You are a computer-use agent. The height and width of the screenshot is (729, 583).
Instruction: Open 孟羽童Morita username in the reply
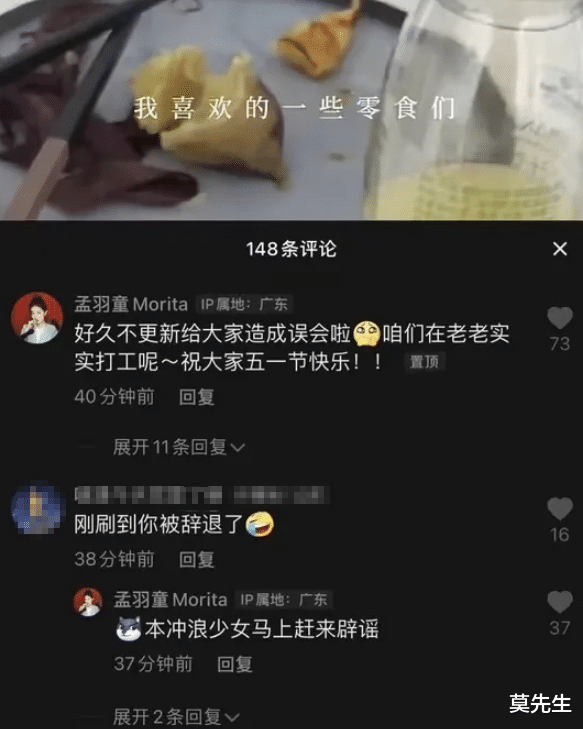(171, 599)
